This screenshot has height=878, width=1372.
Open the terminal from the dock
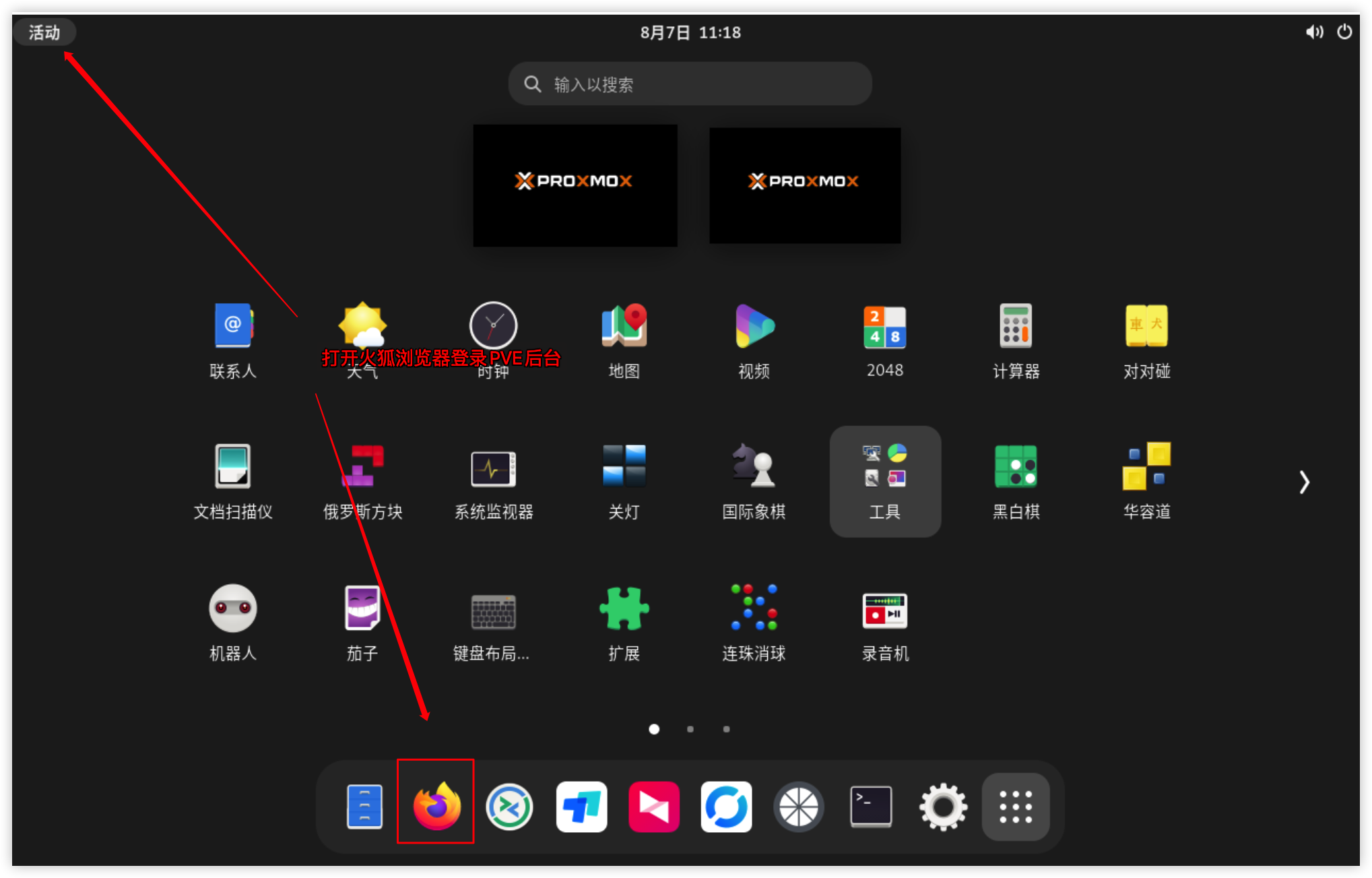click(871, 806)
